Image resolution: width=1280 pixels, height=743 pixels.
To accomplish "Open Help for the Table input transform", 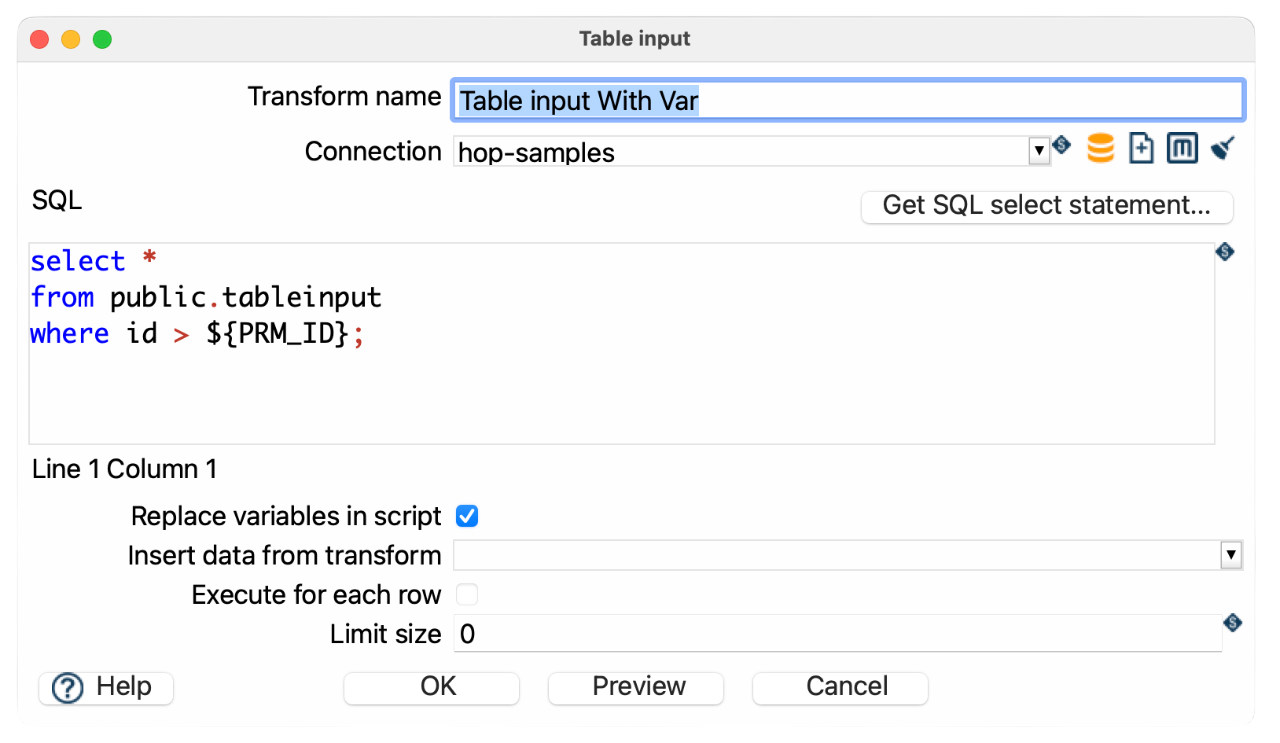I will coord(105,688).
